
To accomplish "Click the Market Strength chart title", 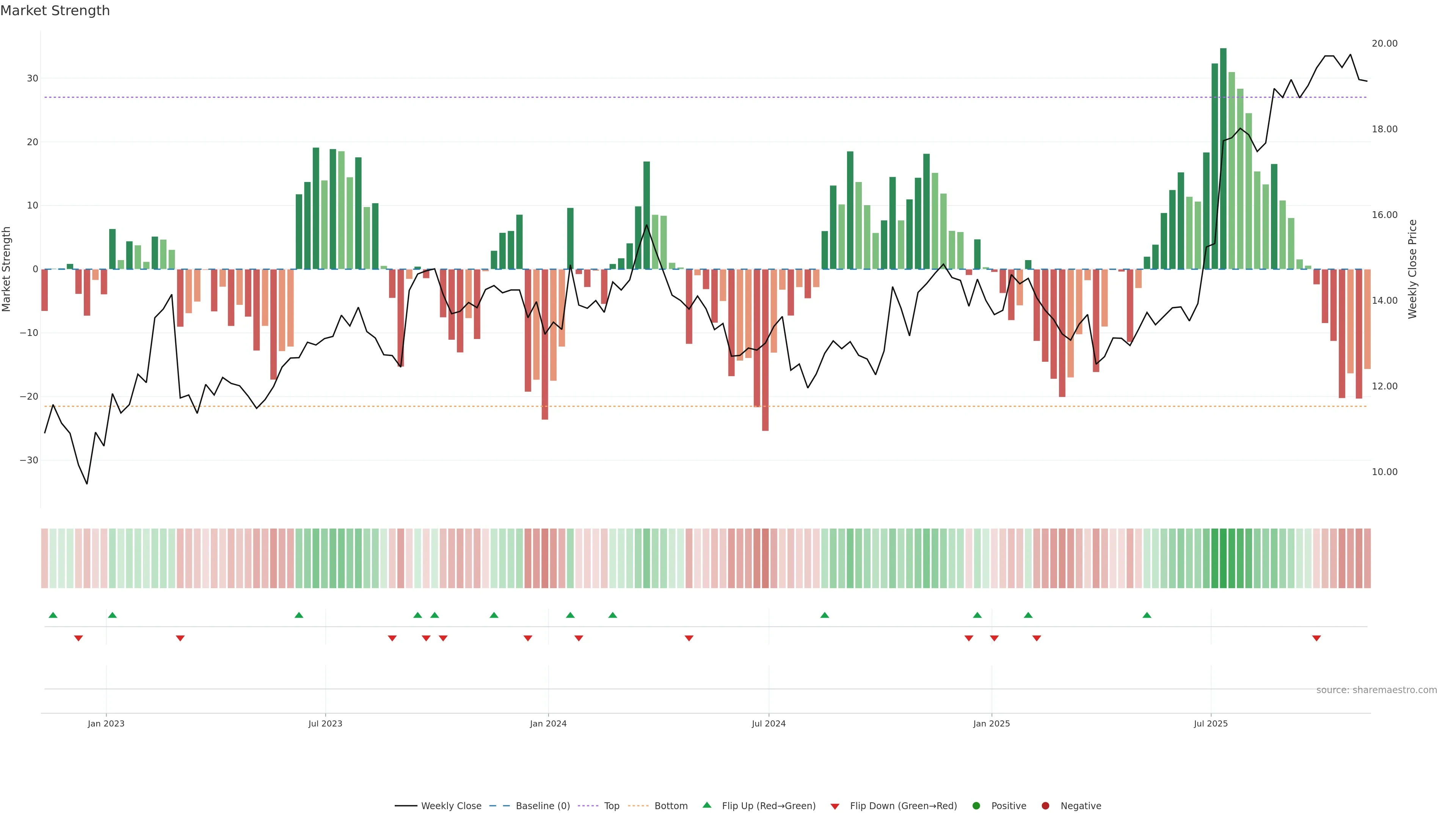I will 55,10.
